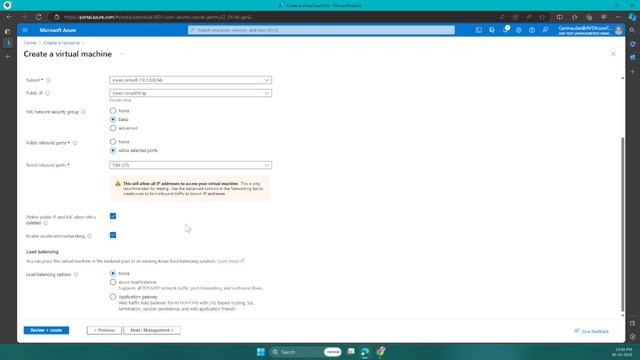Select Advanced NIC network security group
640x360 pixels.
[113, 128]
